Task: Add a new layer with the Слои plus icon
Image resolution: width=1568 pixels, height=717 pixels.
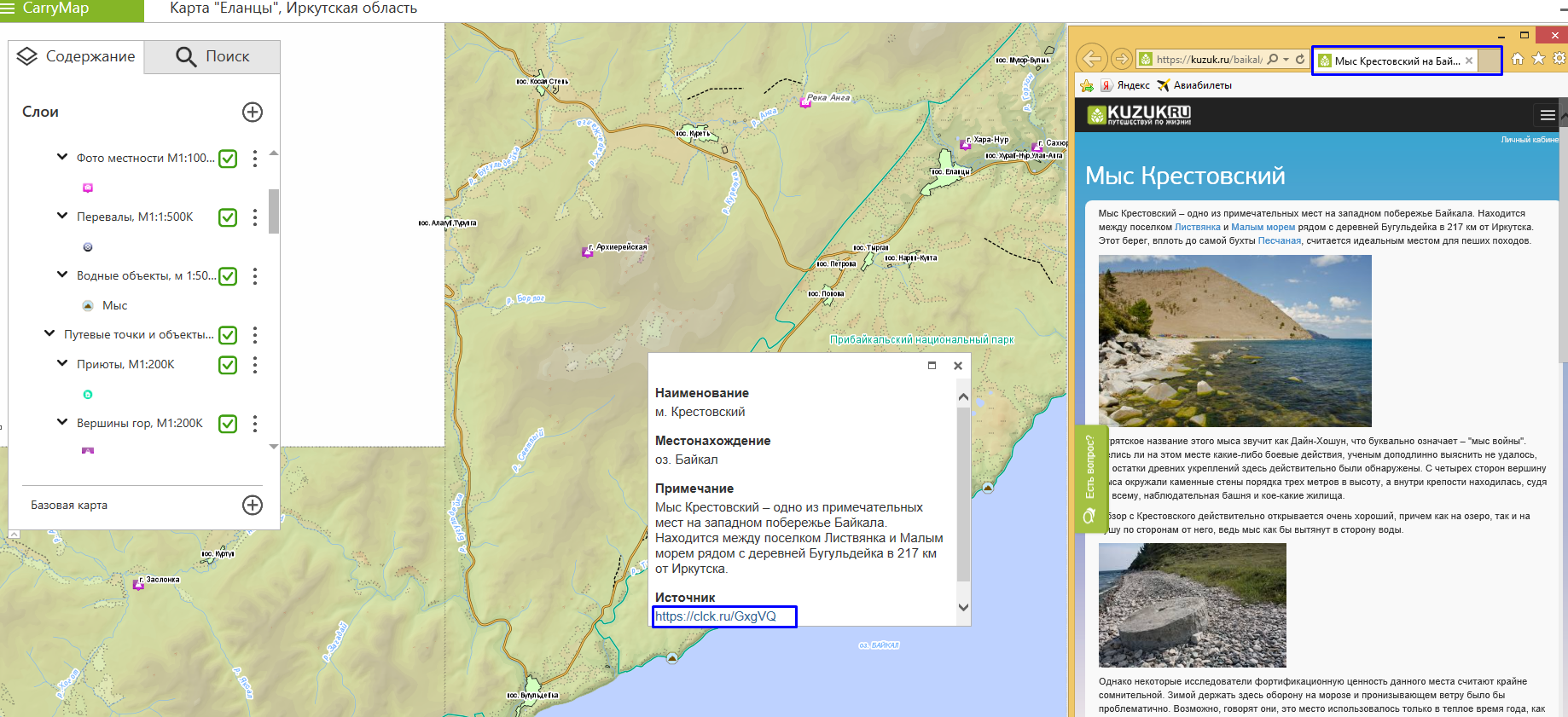Action: (x=253, y=113)
